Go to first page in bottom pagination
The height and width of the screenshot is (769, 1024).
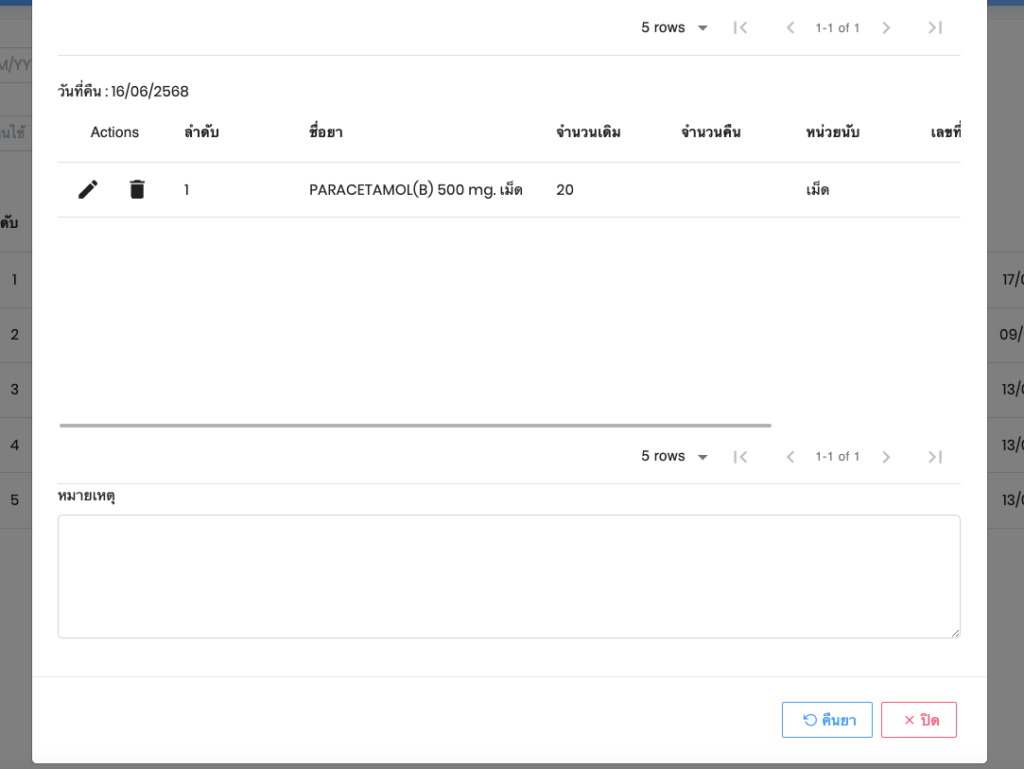tap(740, 457)
